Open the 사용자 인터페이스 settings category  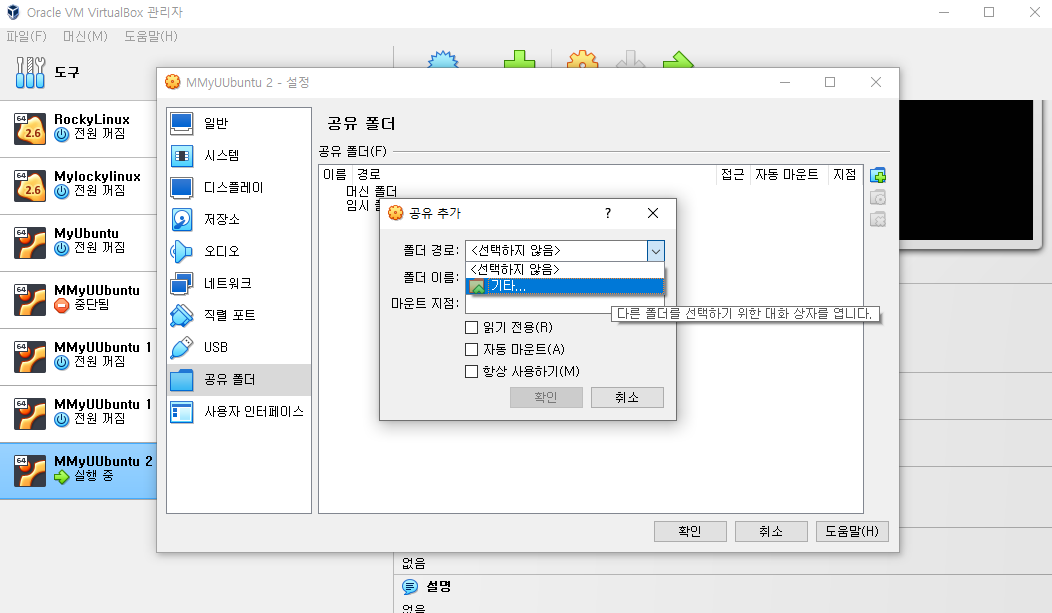coord(239,412)
